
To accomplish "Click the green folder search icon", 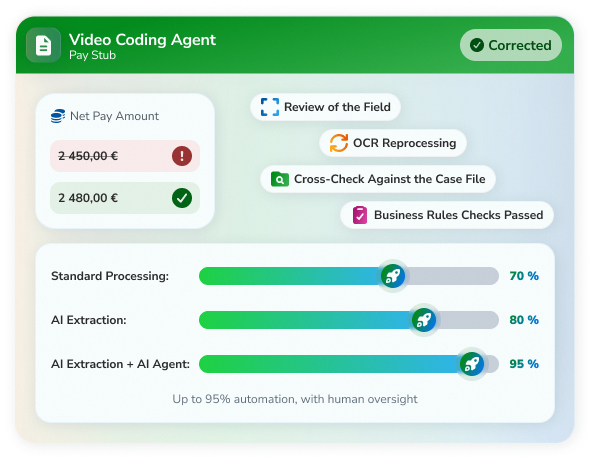I will pos(280,179).
